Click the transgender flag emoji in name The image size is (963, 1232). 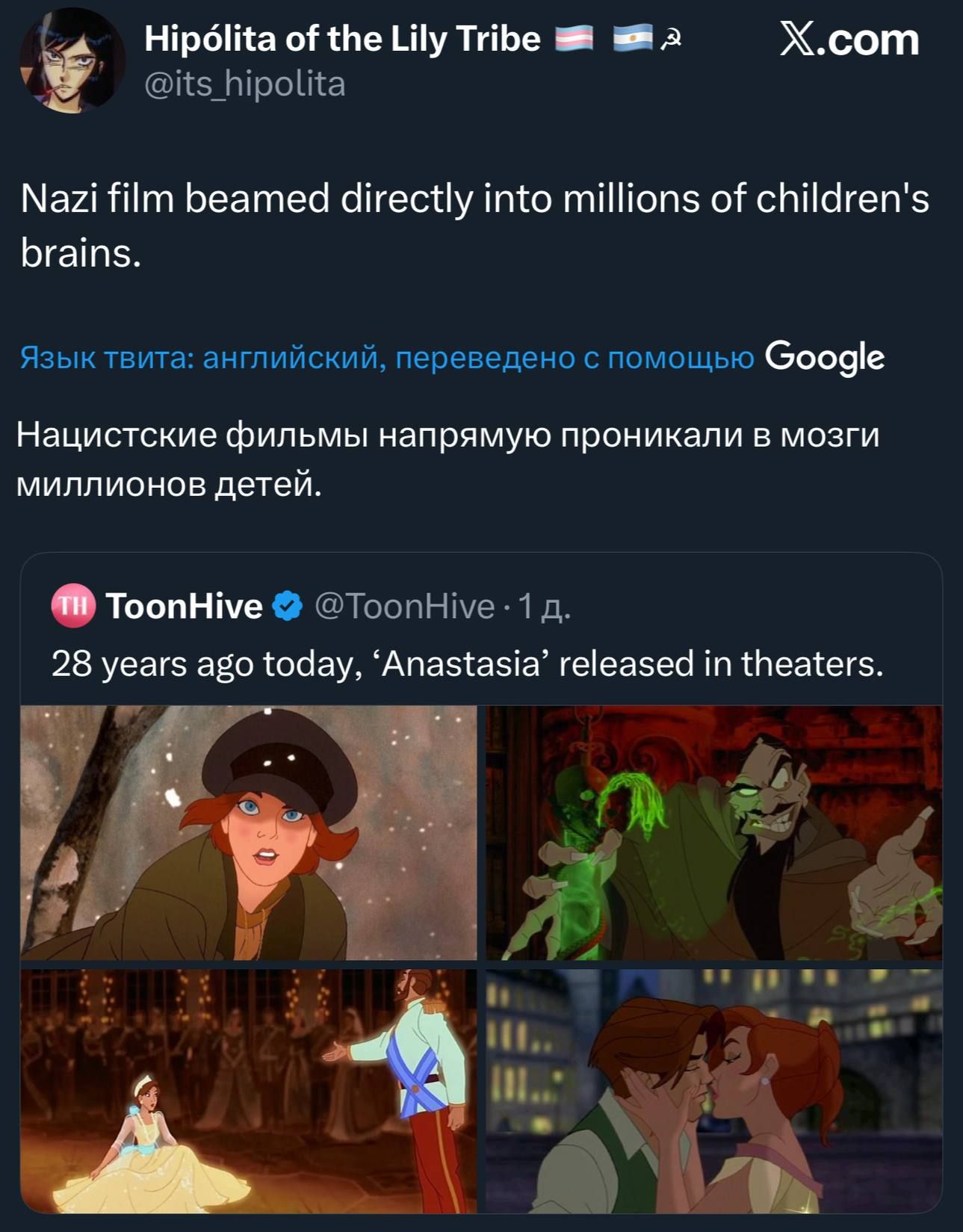575,39
